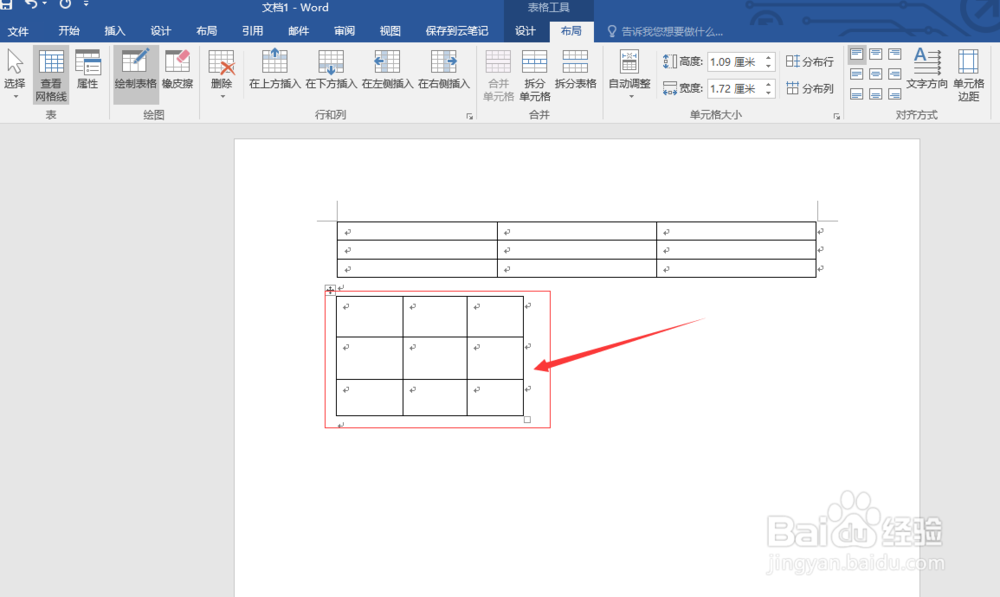
Task: Click the top-left cell of upper table
Action: (417, 231)
